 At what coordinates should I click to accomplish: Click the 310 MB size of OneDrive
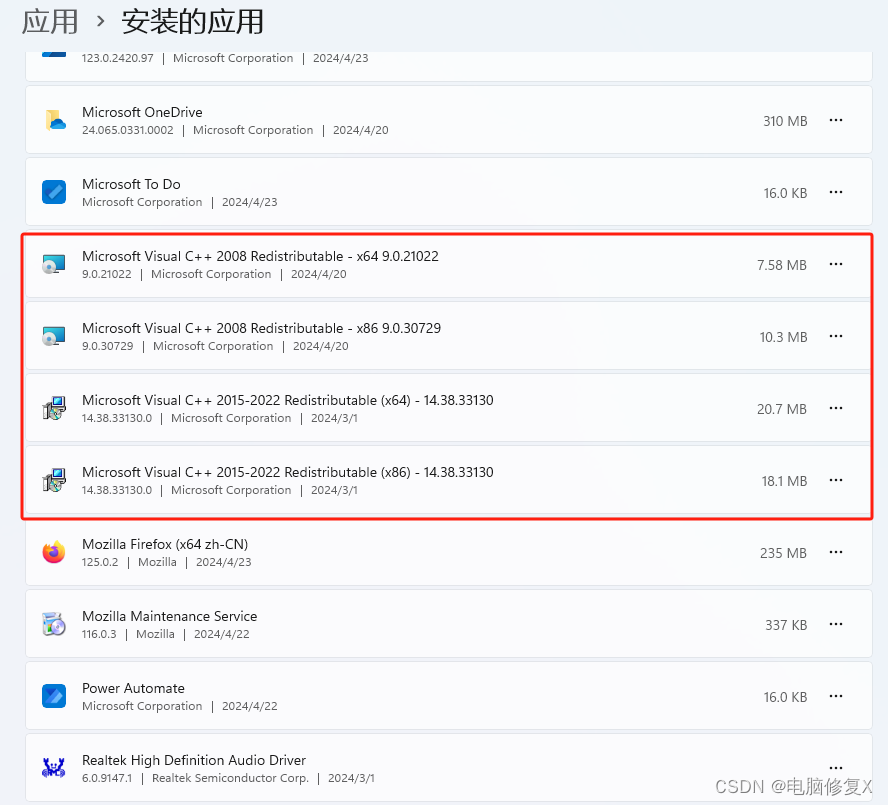(785, 121)
